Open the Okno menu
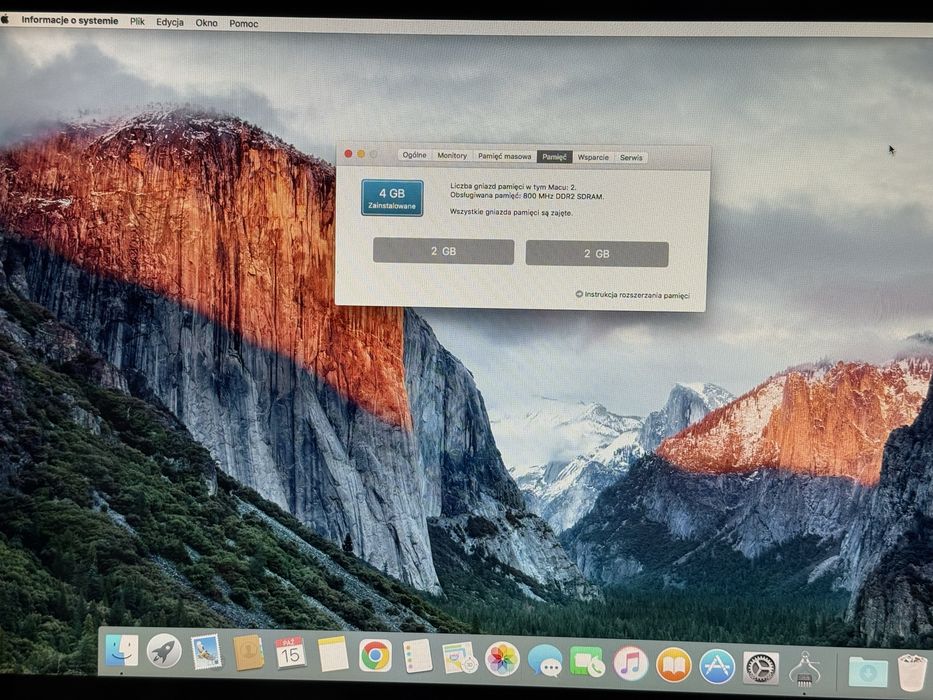The height and width of the screenshot is (700, 933). [206, 23]
